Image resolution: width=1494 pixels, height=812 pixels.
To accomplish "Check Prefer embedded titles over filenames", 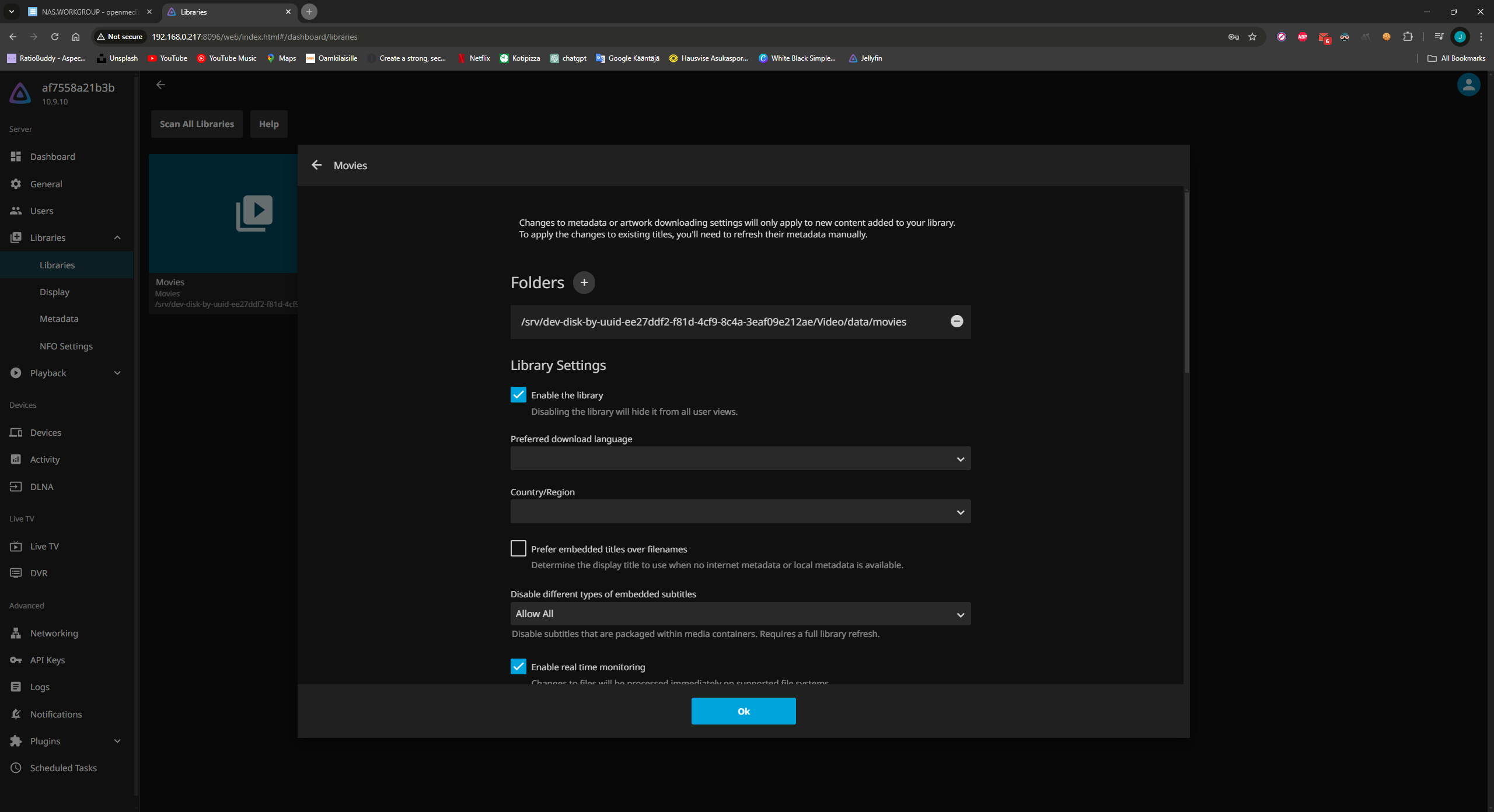I will click(x=518, y=549).
